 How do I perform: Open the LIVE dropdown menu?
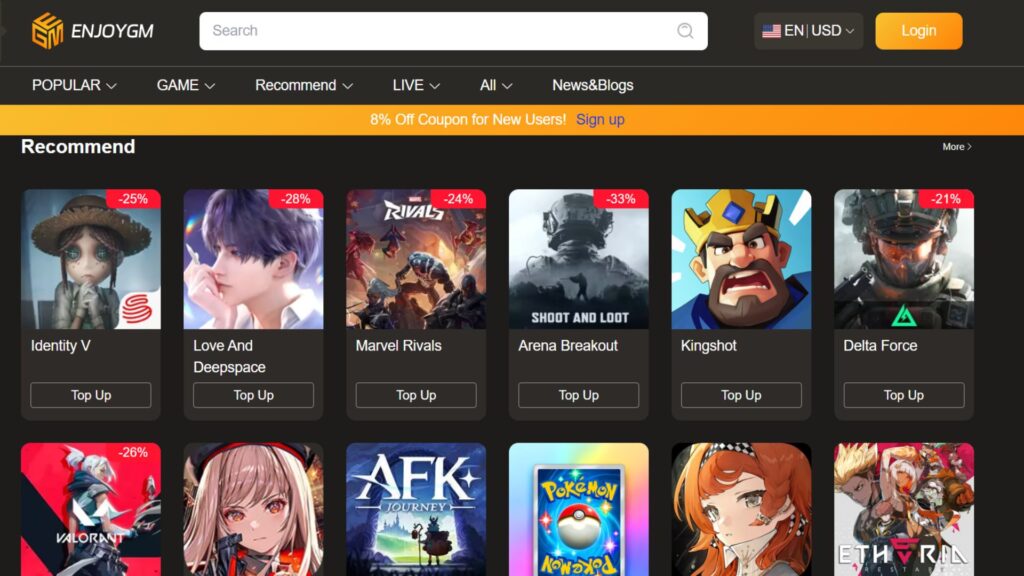click(414, 85)
